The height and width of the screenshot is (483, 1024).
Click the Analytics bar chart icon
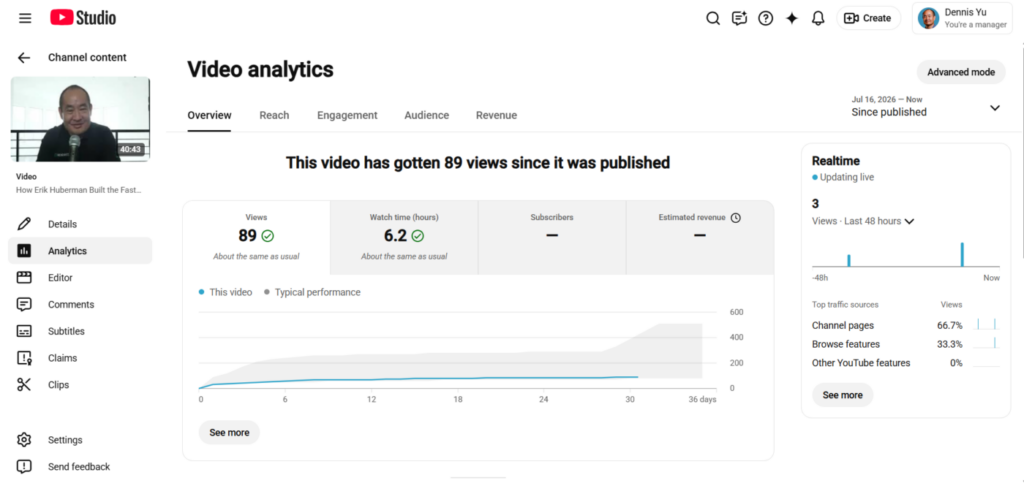click(x=24, y=251)
